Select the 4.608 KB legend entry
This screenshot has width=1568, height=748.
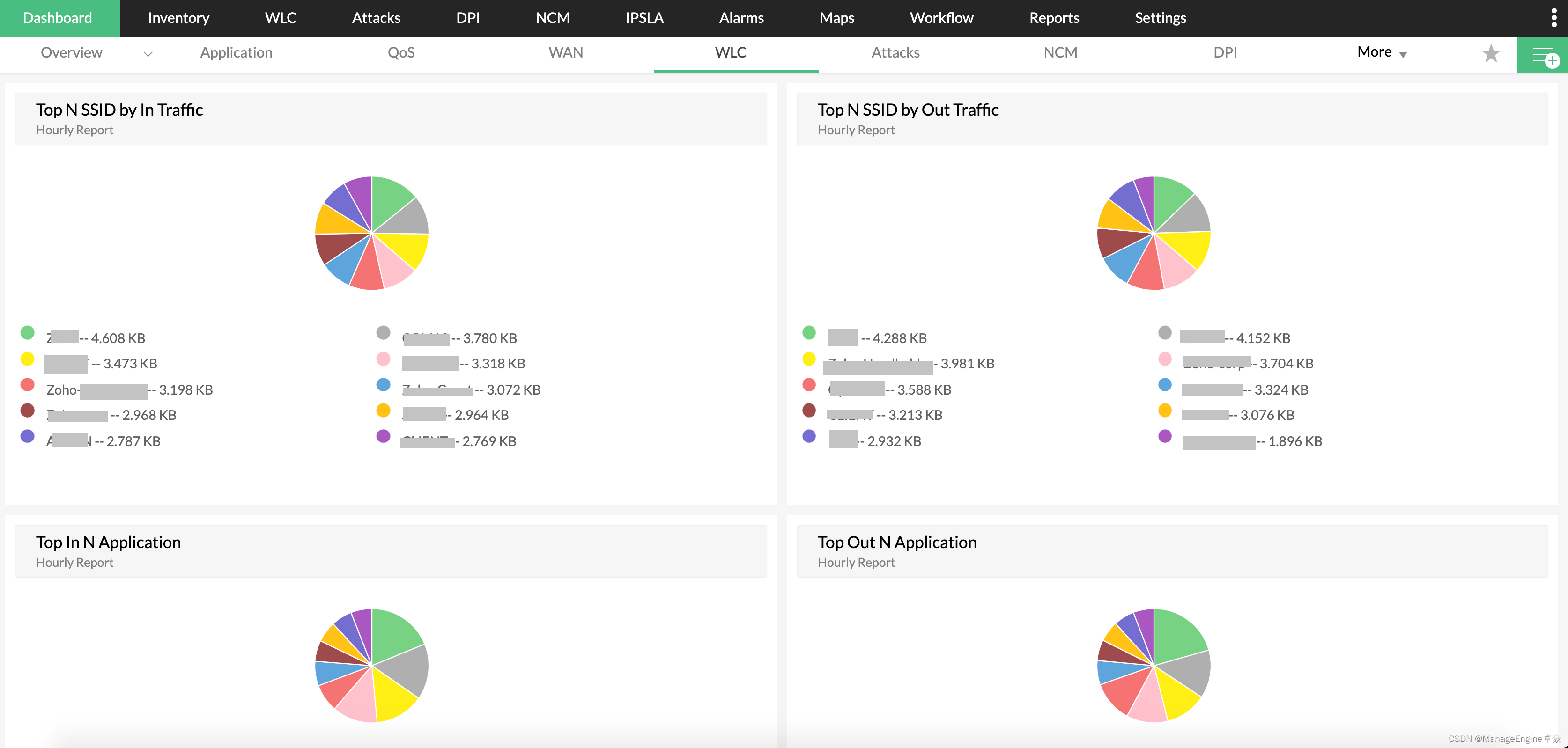96,337
